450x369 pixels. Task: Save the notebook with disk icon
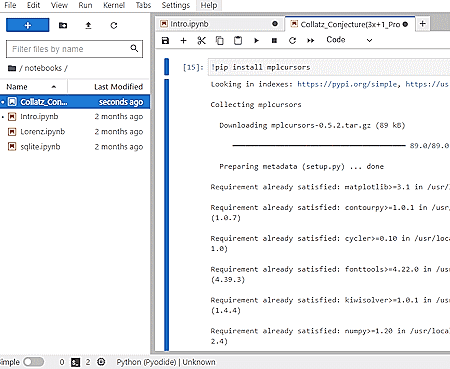pyautogui.click(x=165, y=41)
